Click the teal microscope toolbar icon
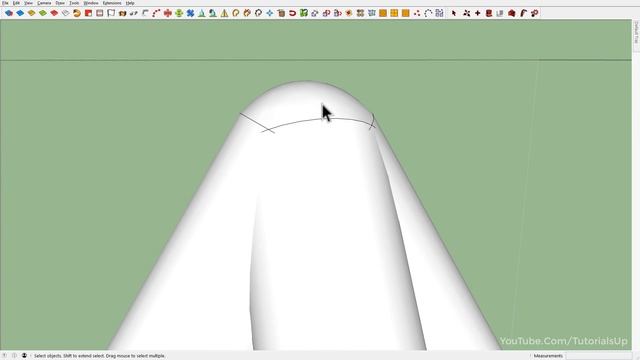The width and height of the screenshot is (640, 360). [213, 13]
